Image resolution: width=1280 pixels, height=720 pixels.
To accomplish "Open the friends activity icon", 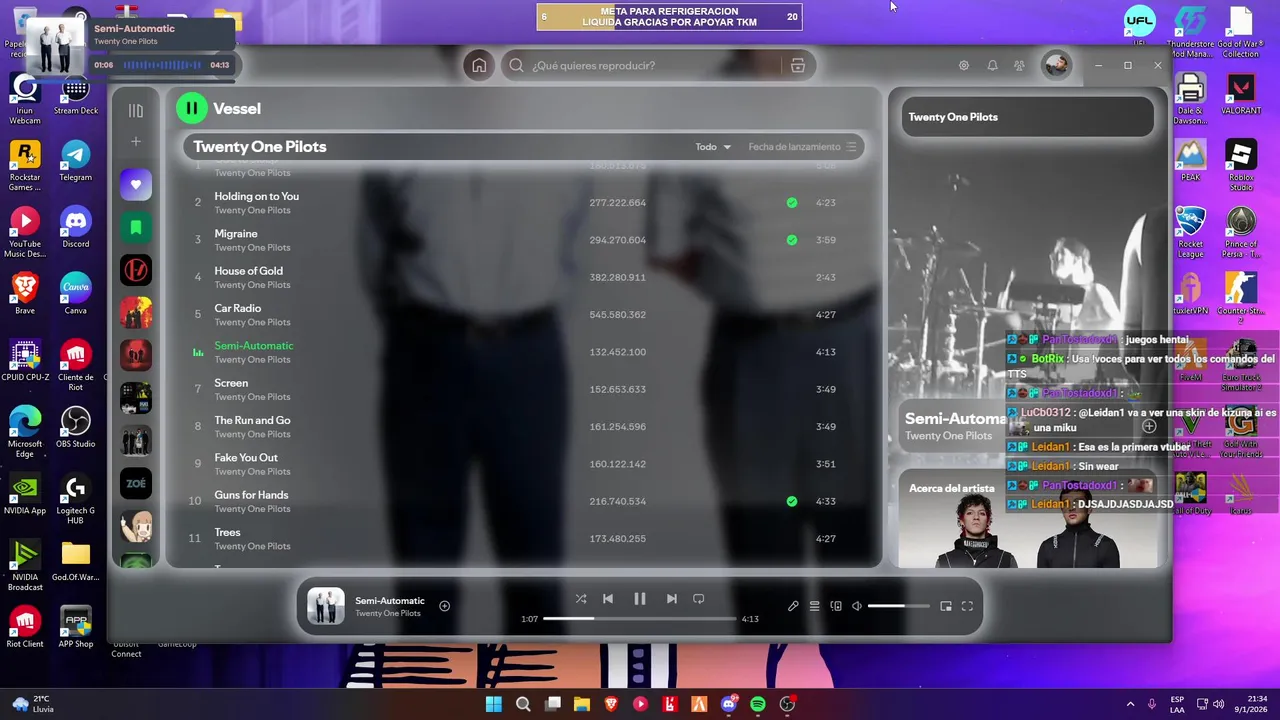I will 1019,65.
